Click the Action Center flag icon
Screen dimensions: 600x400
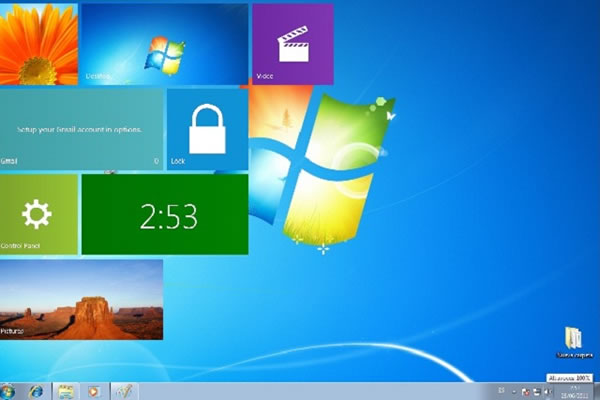(525, 392)
